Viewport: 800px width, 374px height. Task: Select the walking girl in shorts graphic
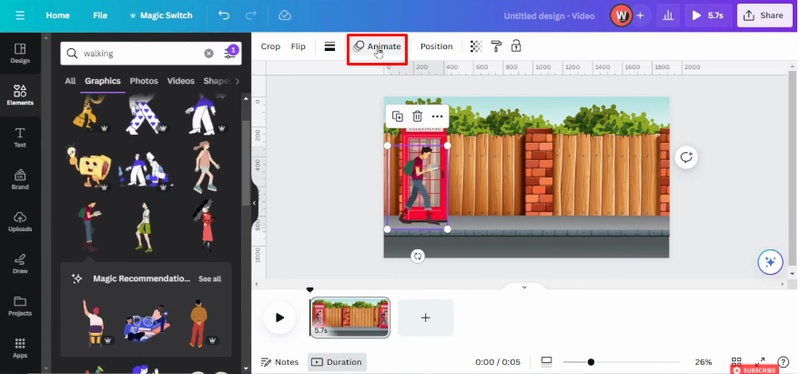pyautogui.click(x=206, y=167)
